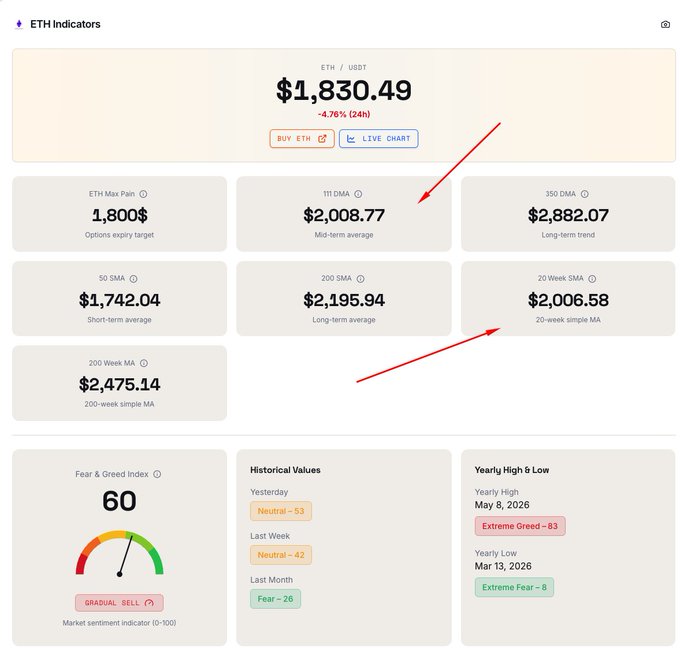The height and width of the screenshot is (652, 680).
Task: Show info for 200 Week MA
Action: pos(144,363)
